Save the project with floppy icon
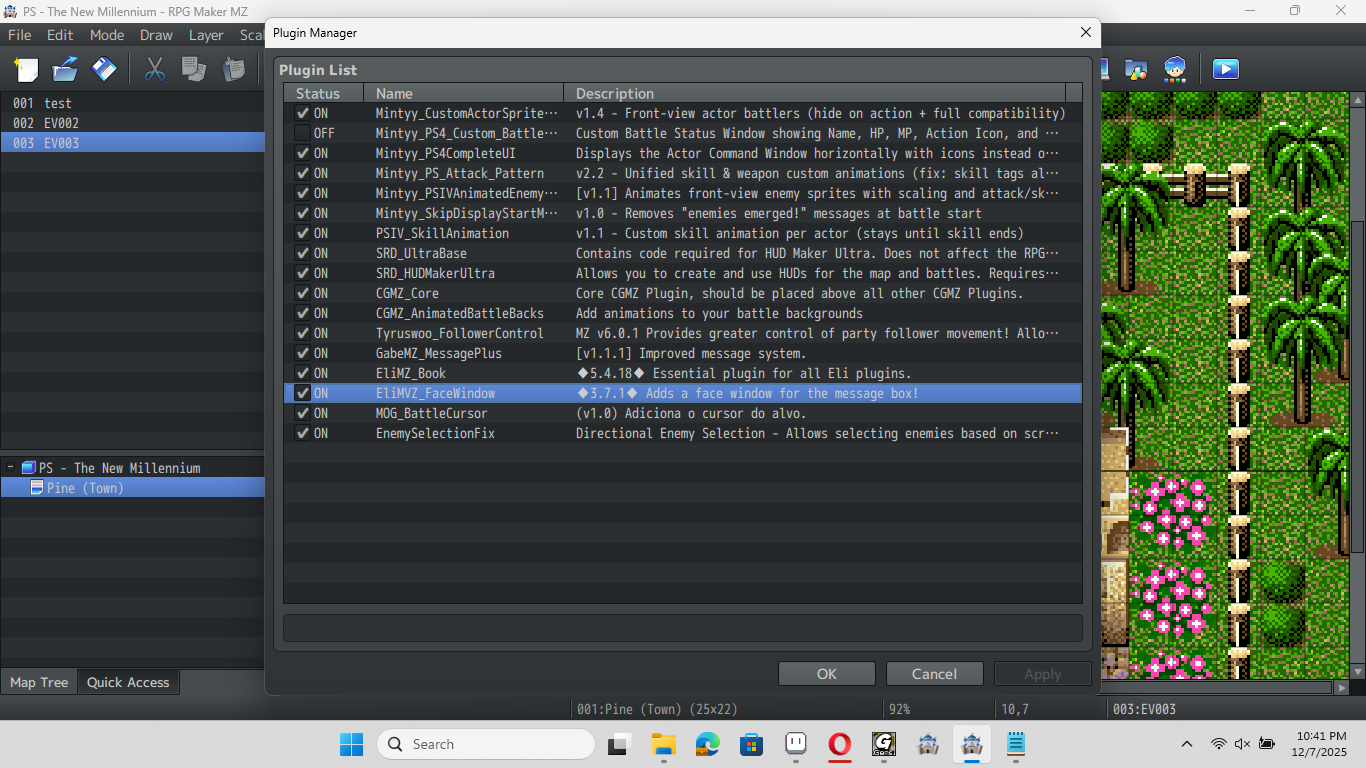Viewport: 1366px width, 768px height. [104, 69]
